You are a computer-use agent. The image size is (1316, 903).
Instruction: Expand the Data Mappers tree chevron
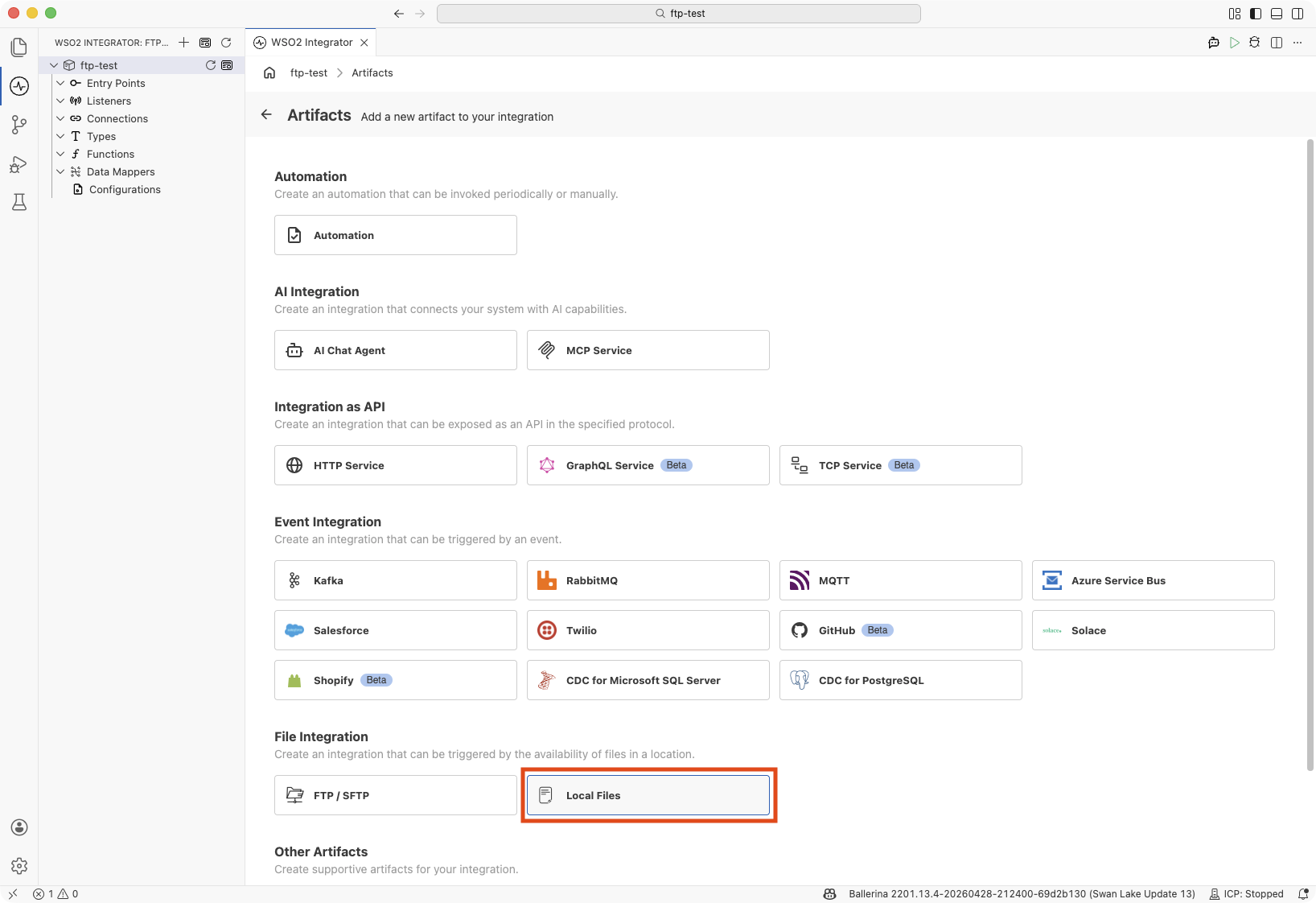(60, 171)
